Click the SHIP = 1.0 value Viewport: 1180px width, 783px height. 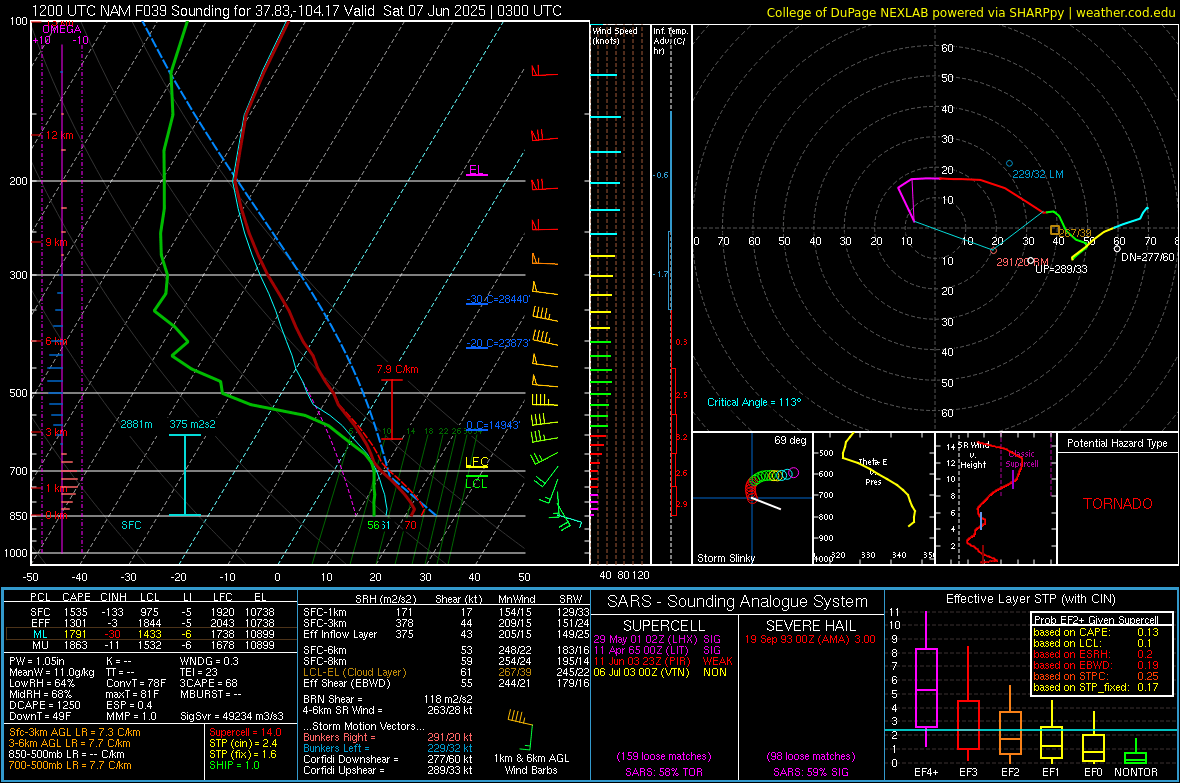[234, 765]
